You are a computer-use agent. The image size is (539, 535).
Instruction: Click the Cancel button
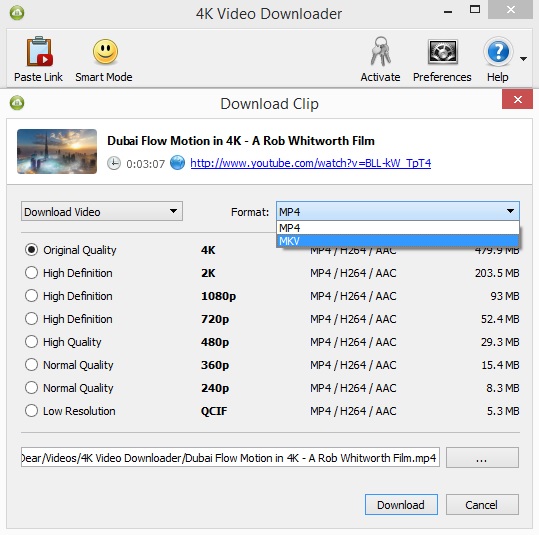tap(482, 505)
